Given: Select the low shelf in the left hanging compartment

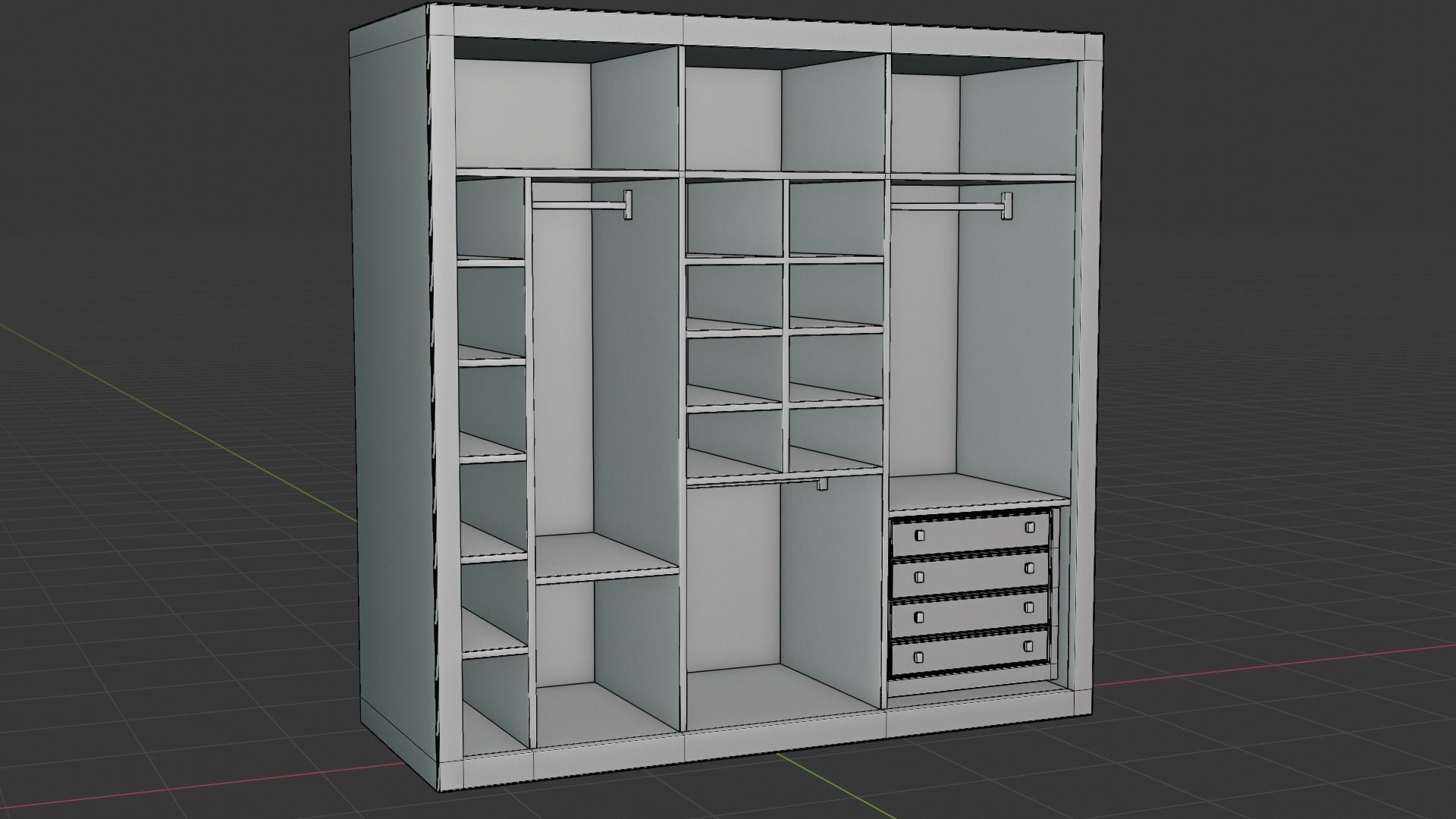Looking at the screenshot, I should pos(607,557).
